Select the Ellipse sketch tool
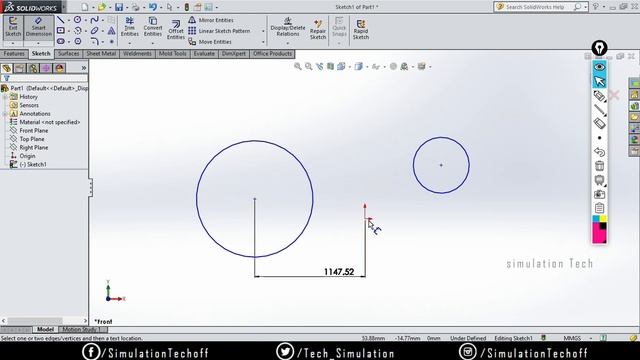This screenshot has height=360, width=640. (x=95, y=31)
